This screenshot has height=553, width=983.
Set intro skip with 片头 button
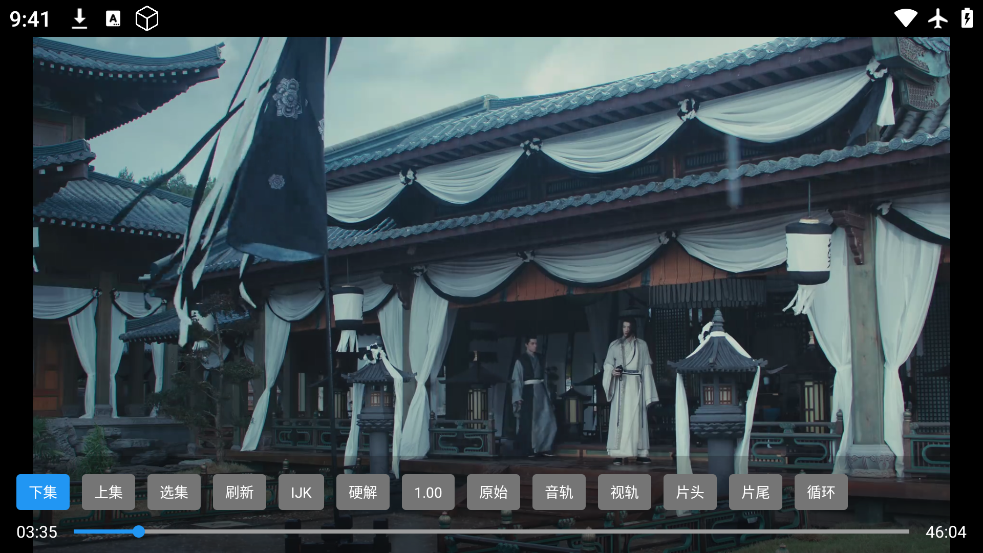690,492
